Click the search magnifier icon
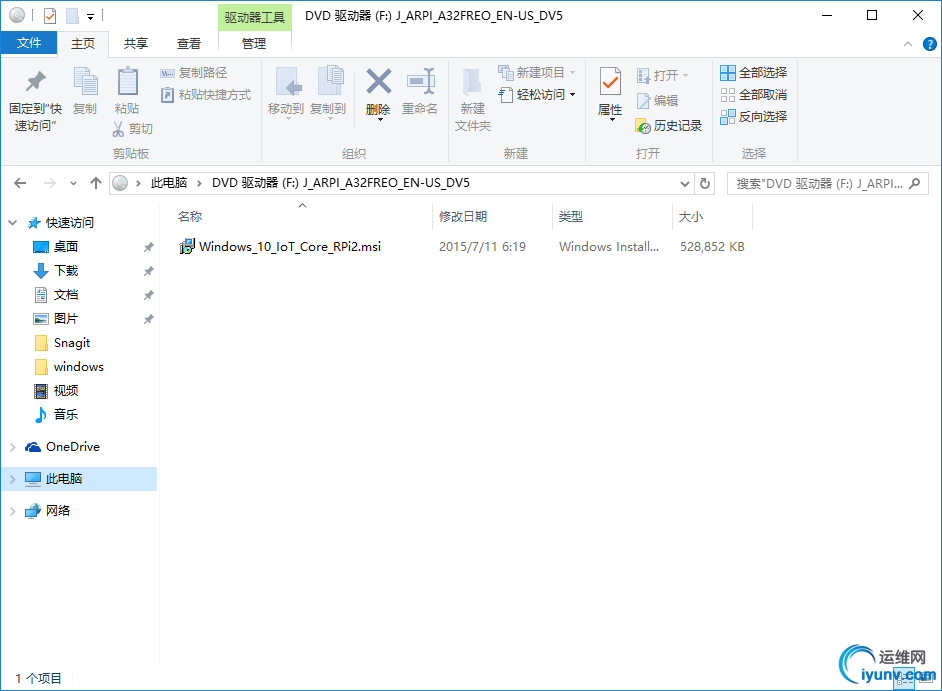 tap(915, 183)
